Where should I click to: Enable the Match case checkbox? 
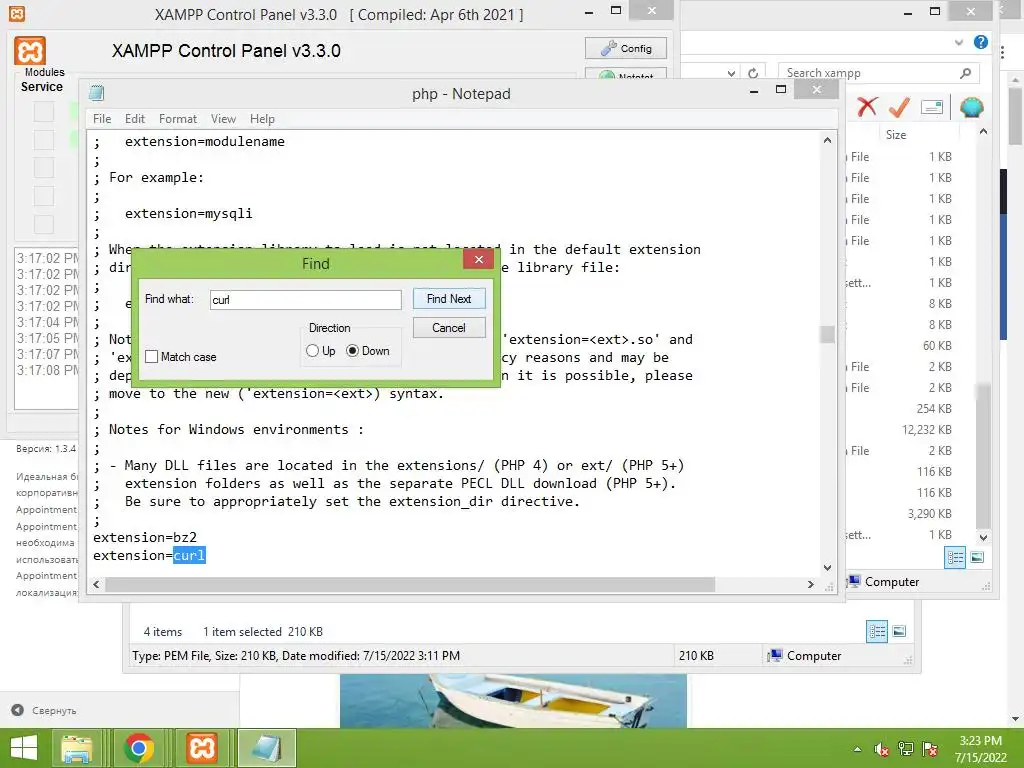(152, 357)
